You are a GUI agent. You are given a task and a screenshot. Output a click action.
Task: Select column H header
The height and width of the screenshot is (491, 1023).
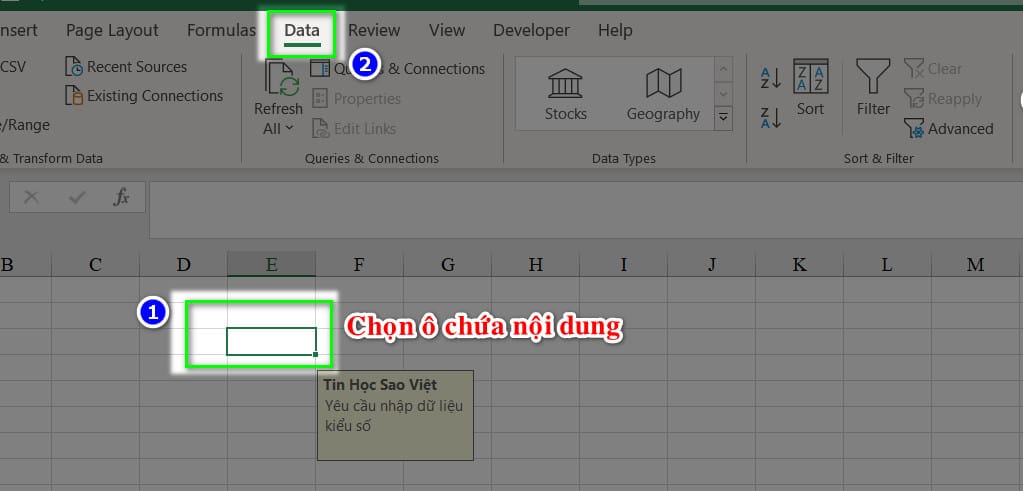point(535,264)
